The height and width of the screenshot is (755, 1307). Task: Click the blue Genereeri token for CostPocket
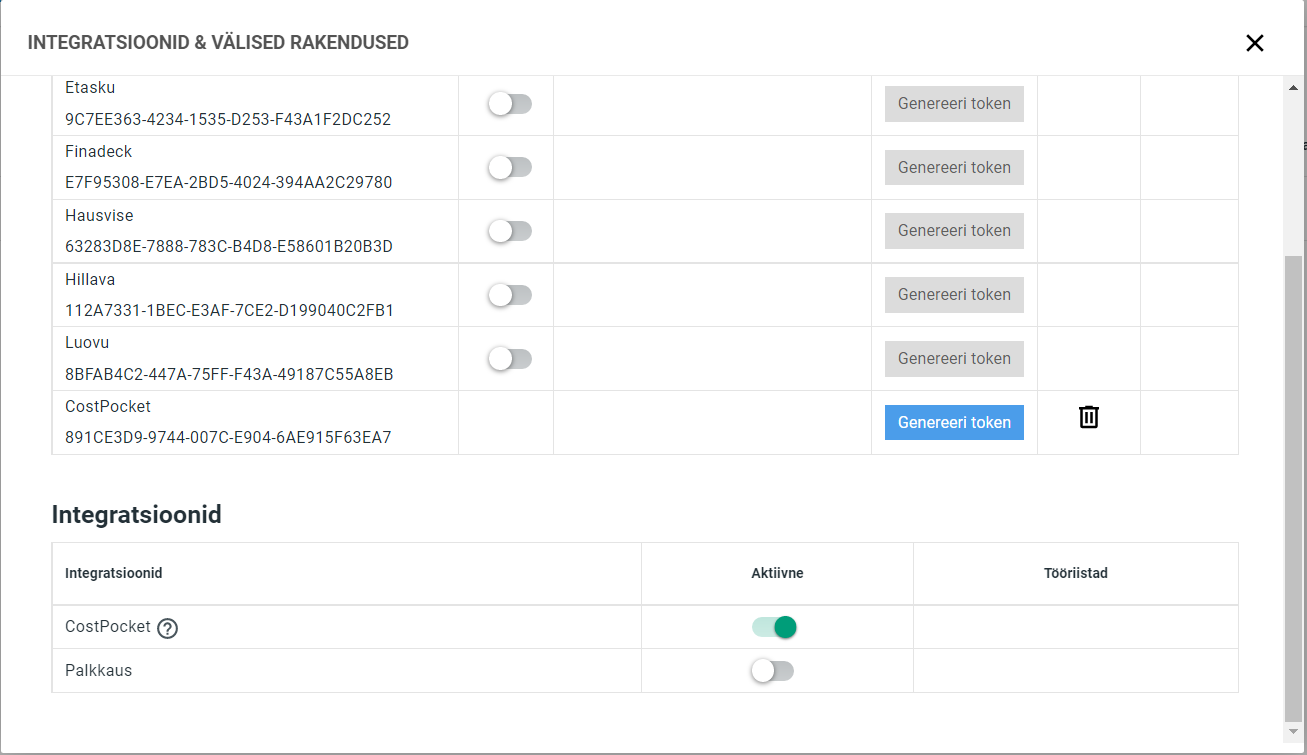(954, 422)
